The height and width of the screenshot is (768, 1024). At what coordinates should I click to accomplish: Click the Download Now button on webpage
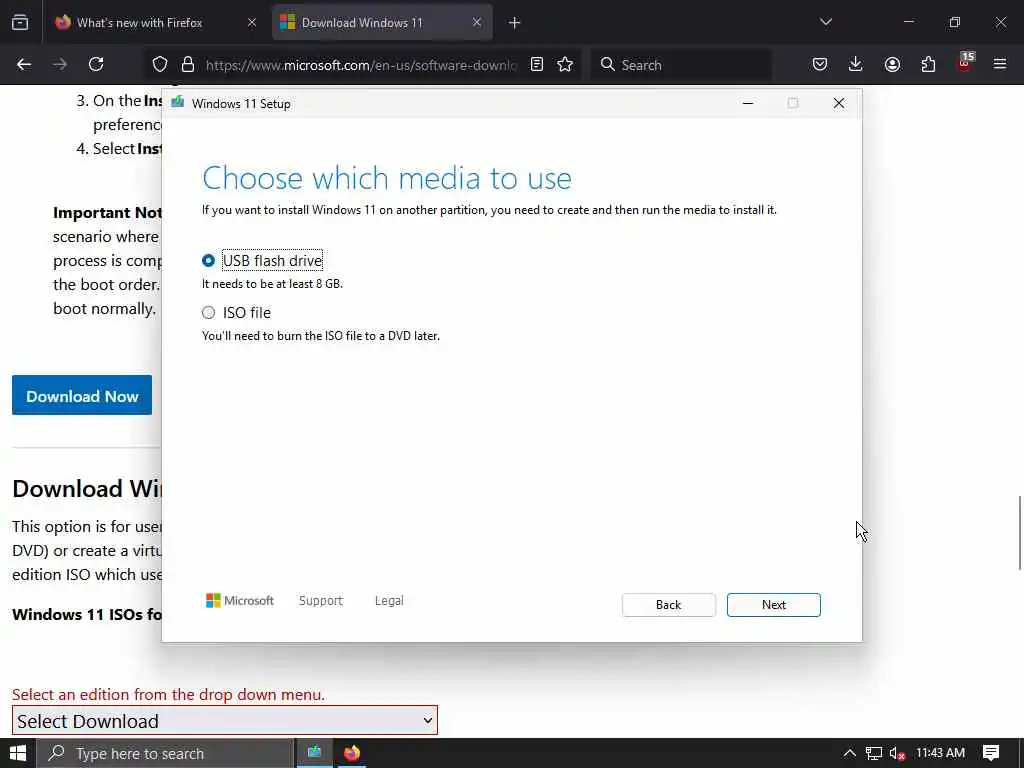pyautogui.click(x=82, y=395)
